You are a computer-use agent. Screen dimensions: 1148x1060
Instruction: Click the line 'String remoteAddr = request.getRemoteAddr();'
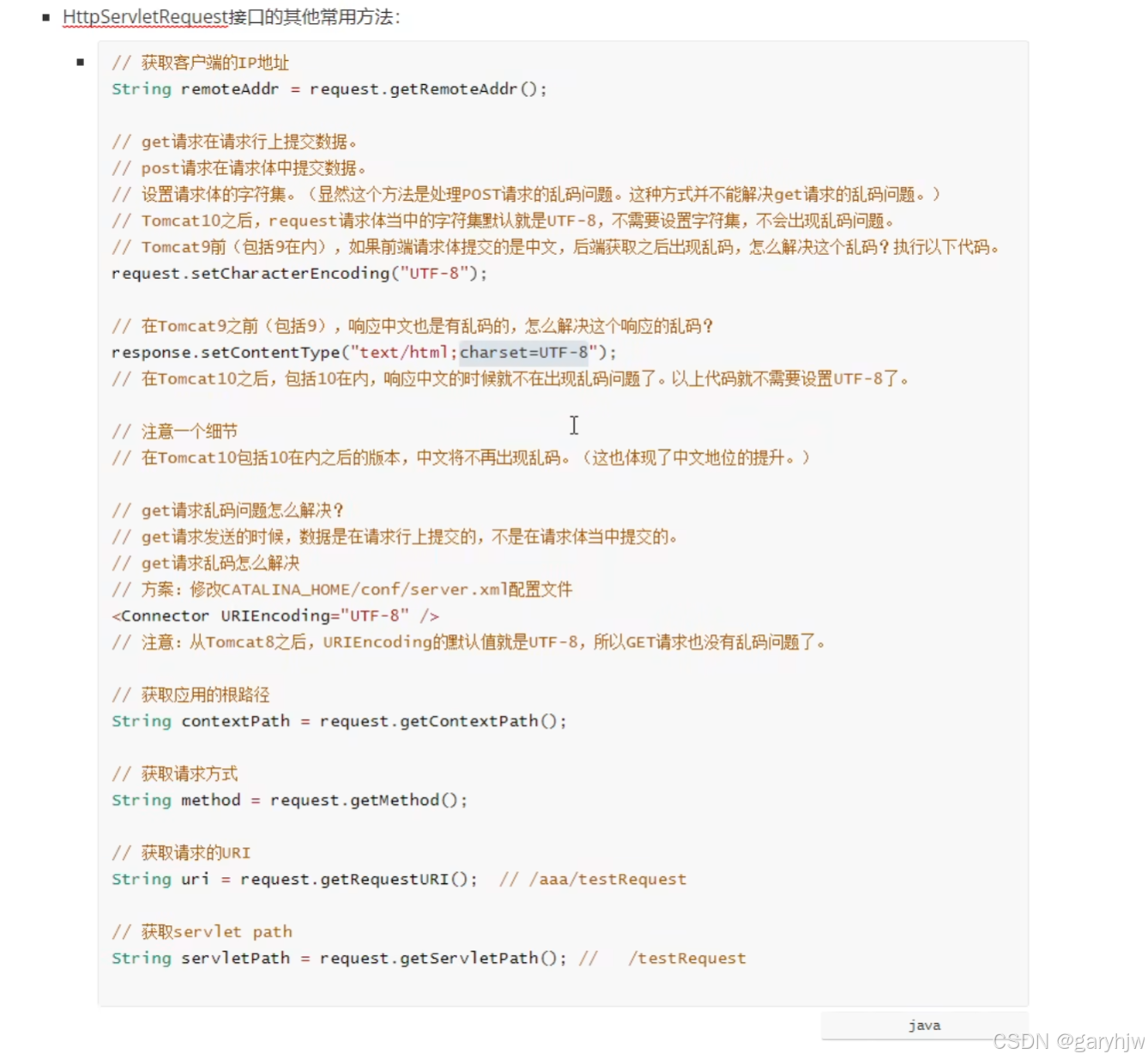[329, 89]
